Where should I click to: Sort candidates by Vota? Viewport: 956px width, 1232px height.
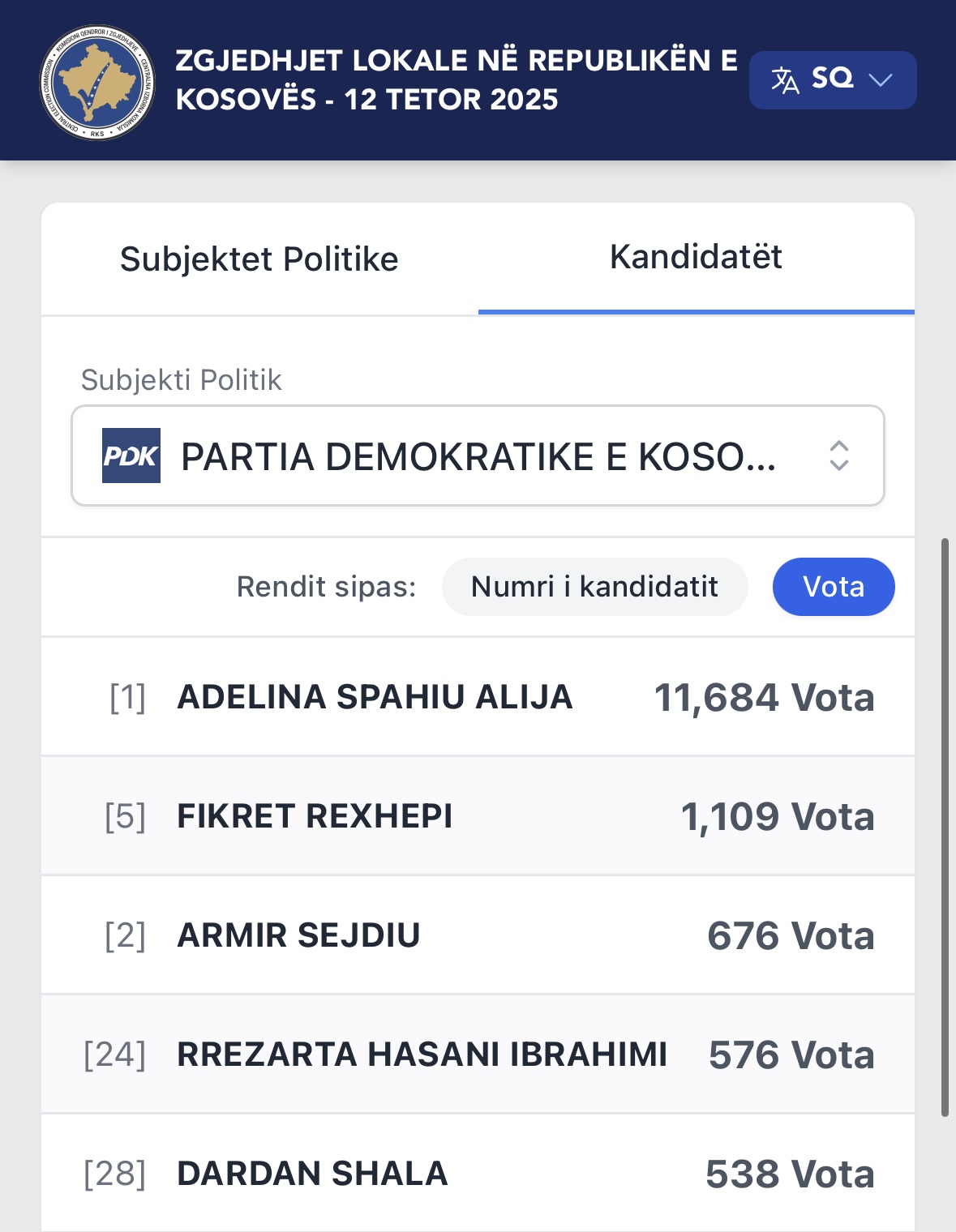833,587
